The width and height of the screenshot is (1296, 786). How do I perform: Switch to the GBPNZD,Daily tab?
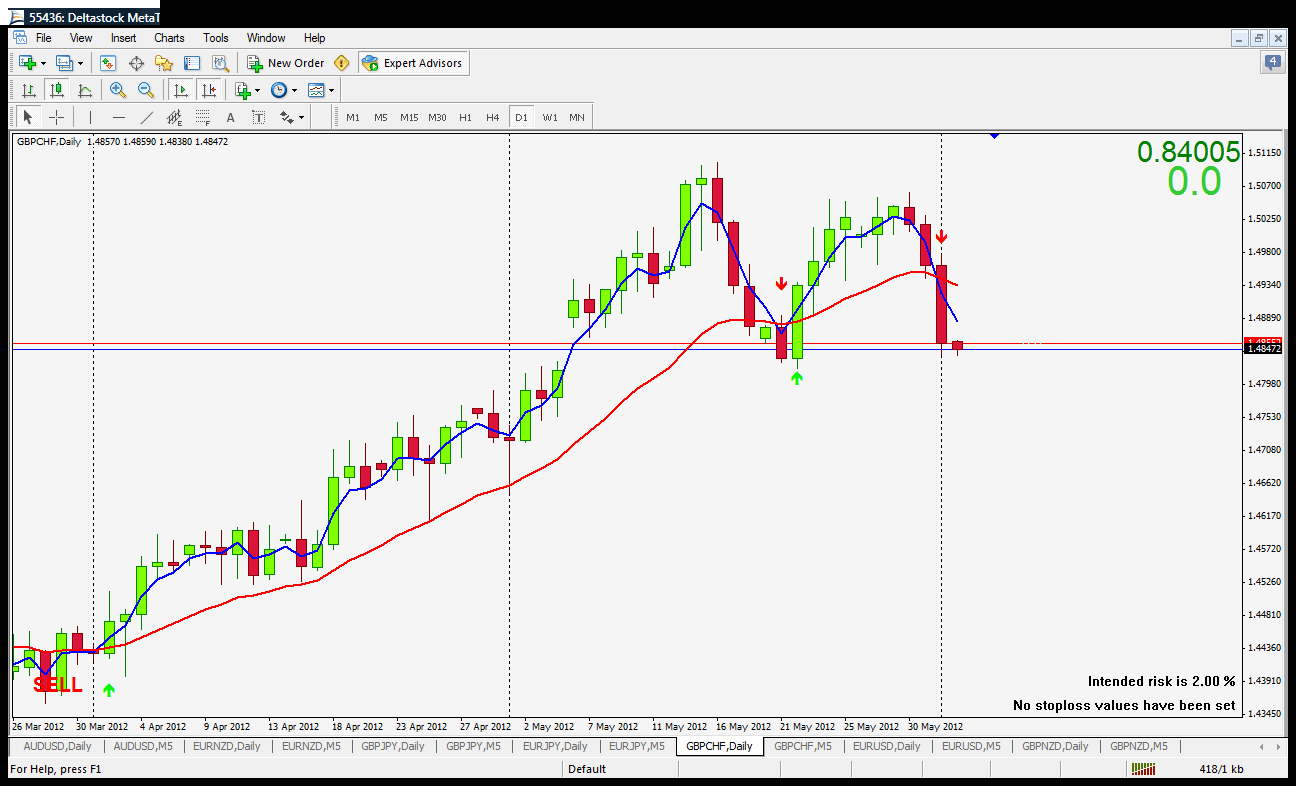(1055, 746)
